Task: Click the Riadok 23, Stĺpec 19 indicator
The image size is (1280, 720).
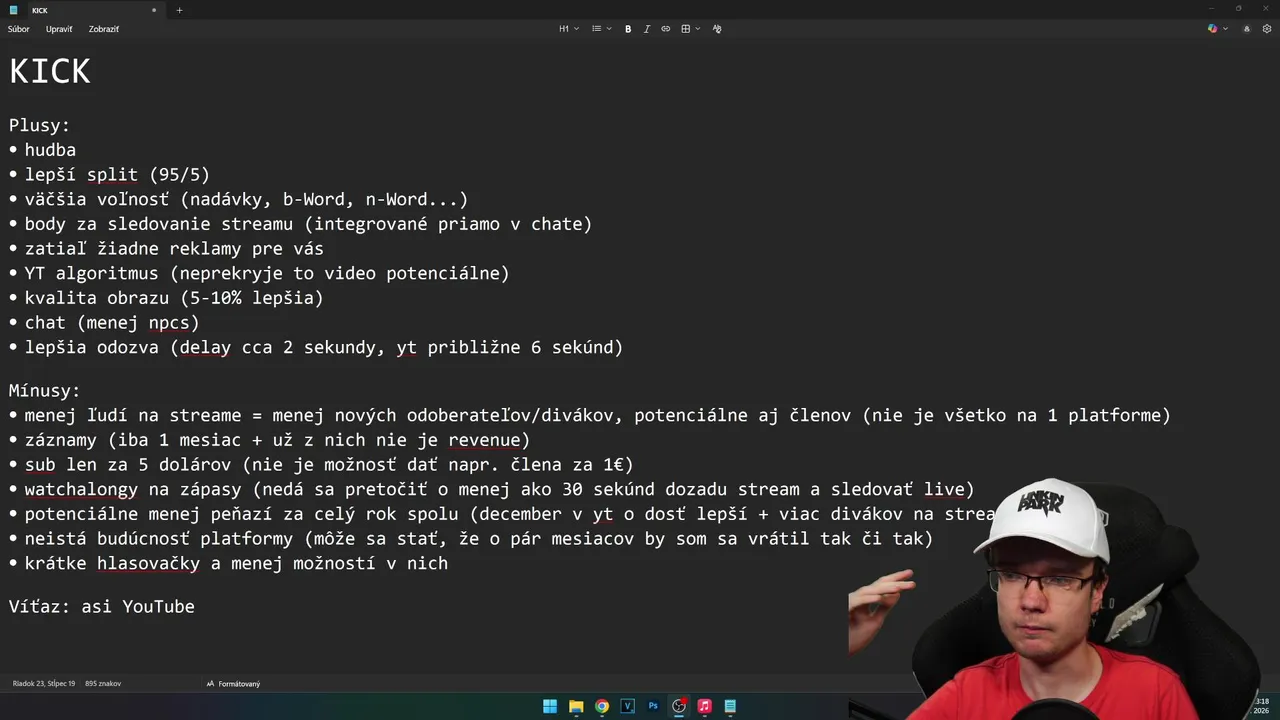Action: coord(44,684)
